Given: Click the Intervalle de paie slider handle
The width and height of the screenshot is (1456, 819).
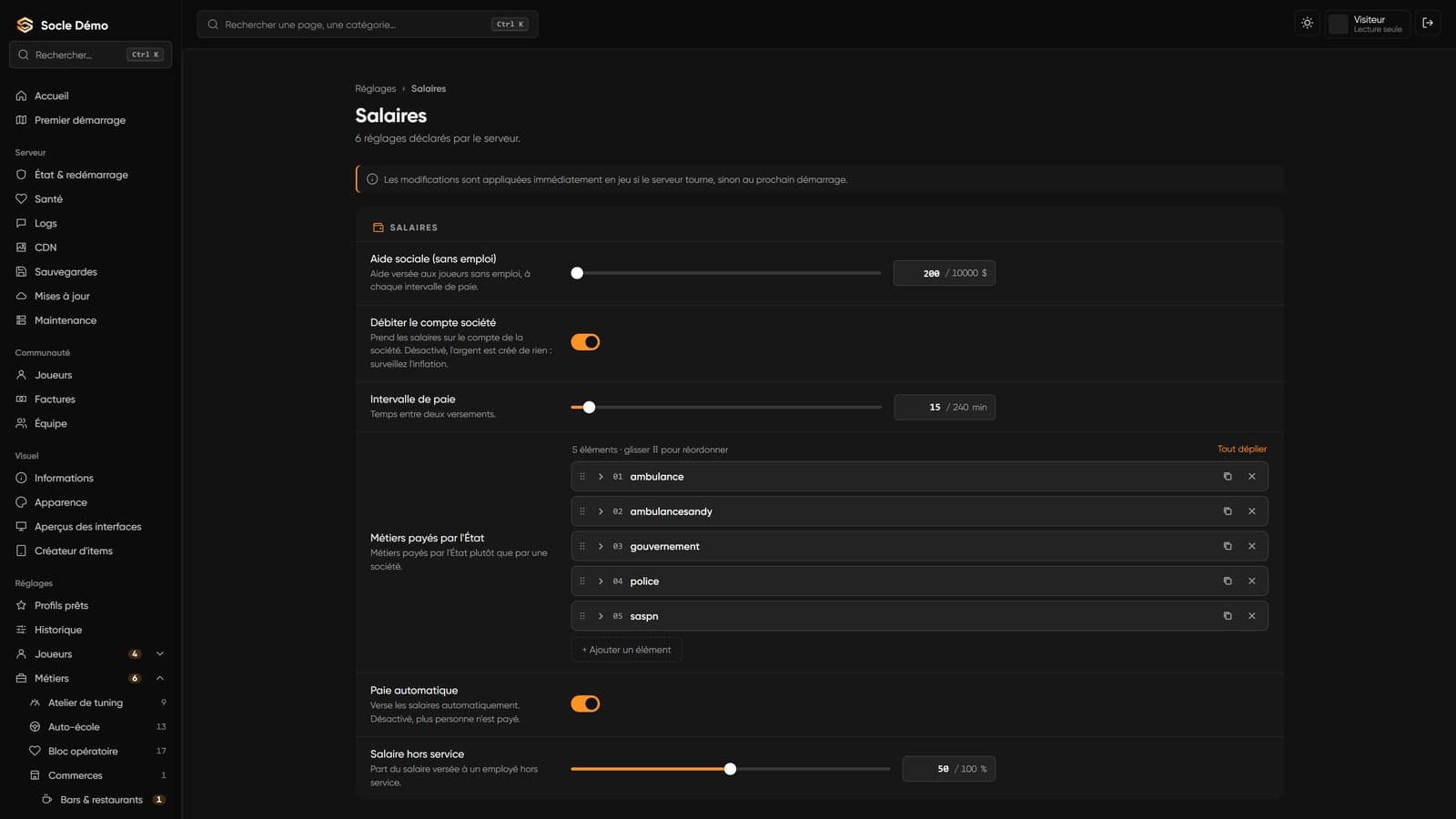Looking at the screenshot, I should [589, 408].
